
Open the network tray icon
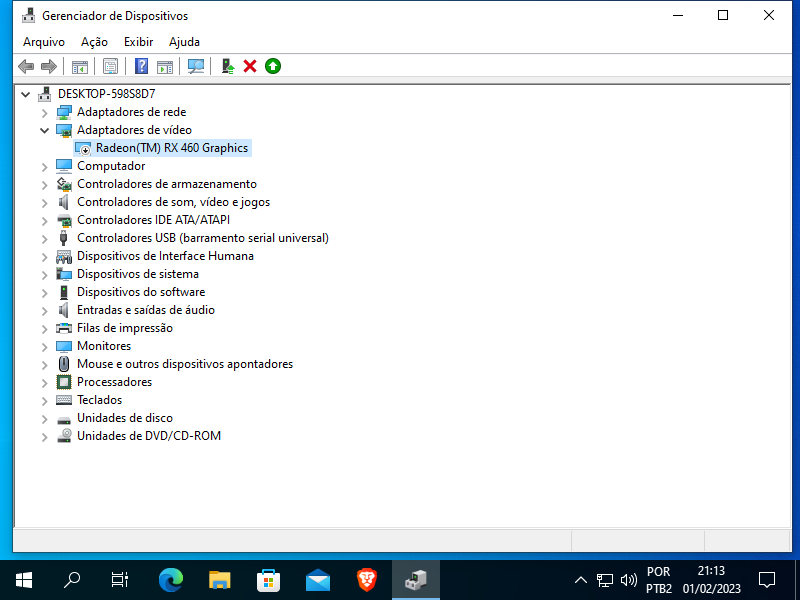point(605,580)
